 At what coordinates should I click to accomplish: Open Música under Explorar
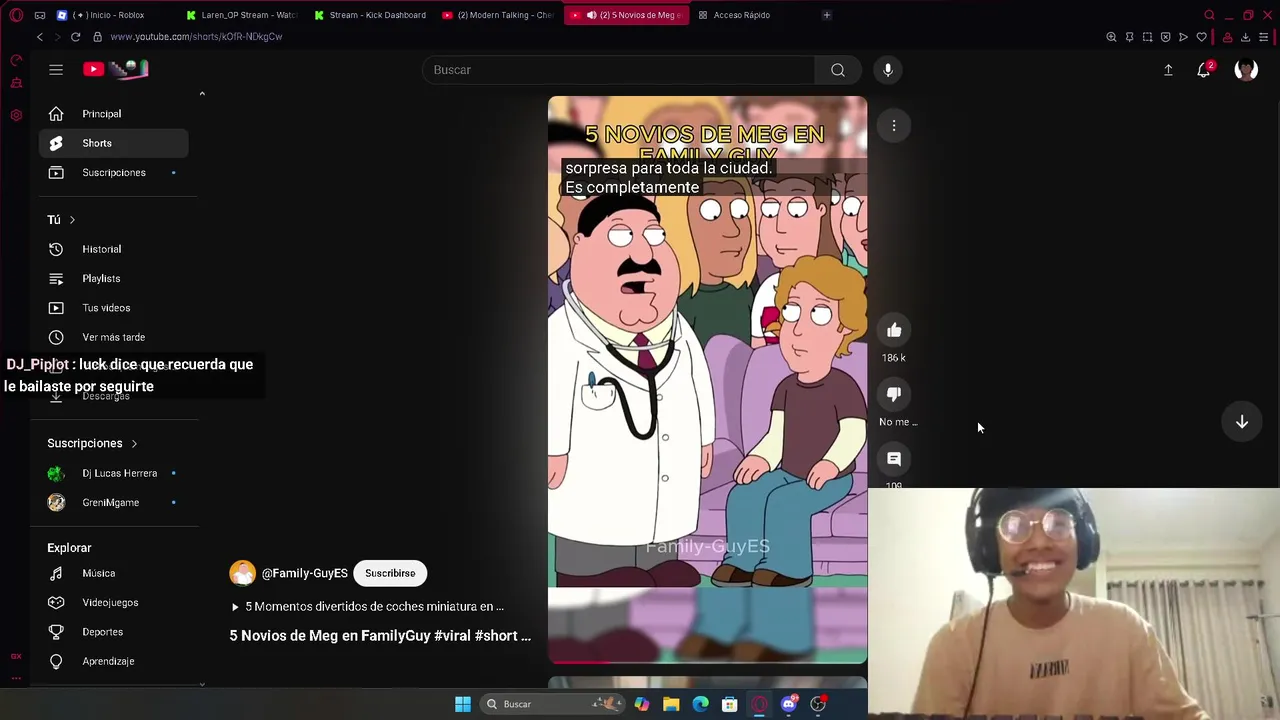[114, 573]
